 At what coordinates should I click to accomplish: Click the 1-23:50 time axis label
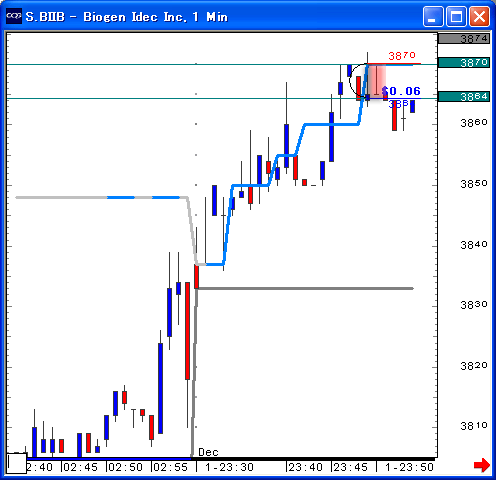pos(409,467)
